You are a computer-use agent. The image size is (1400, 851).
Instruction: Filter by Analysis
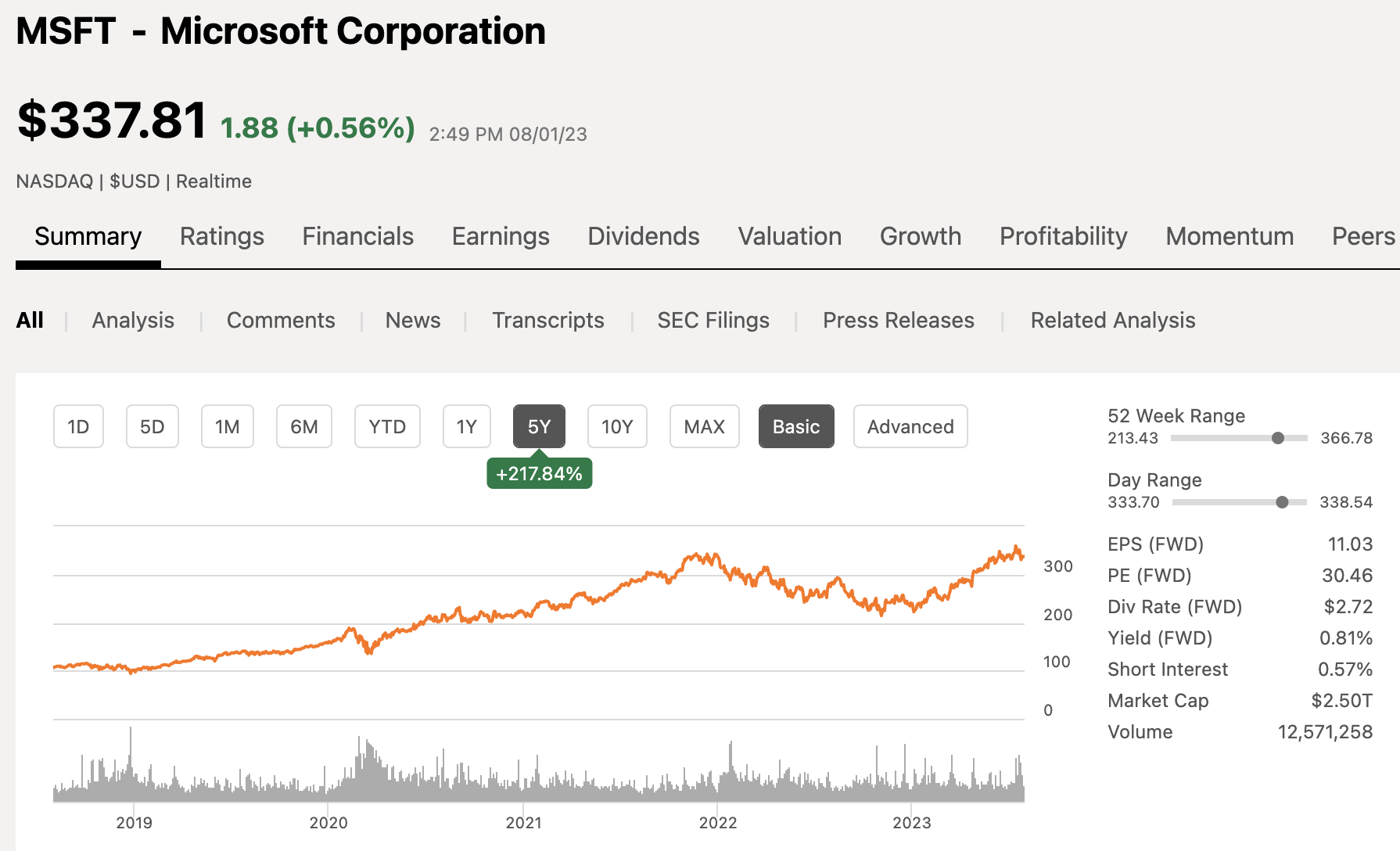[x=133, y=321]
